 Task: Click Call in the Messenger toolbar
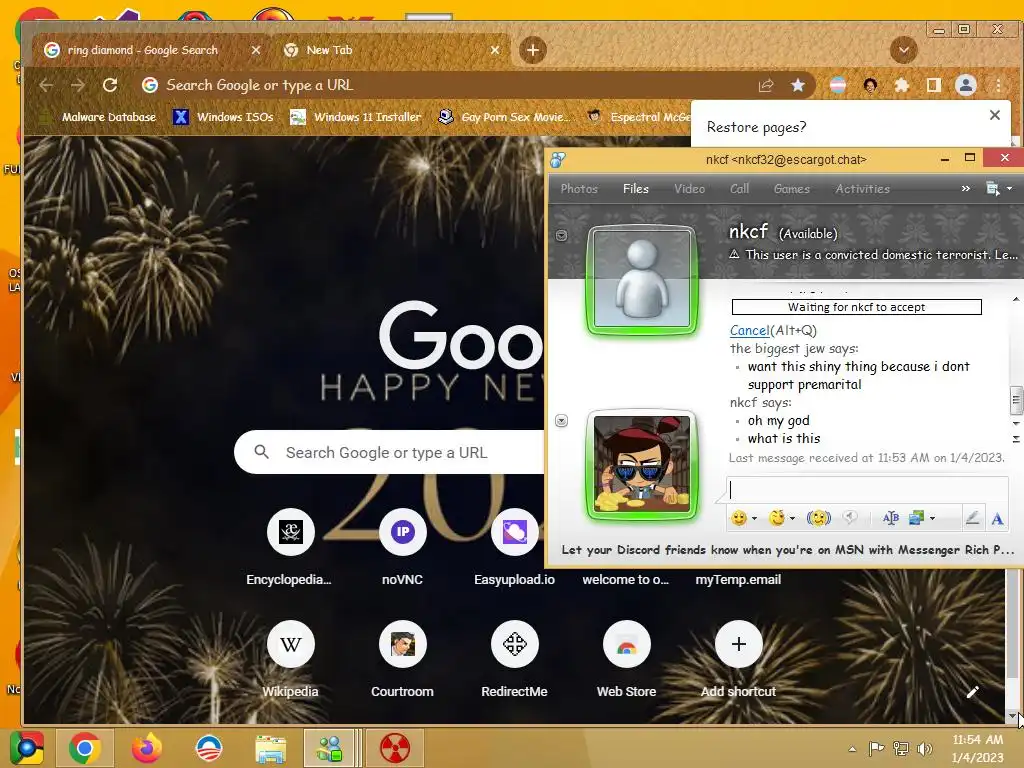tap(739, 189)
